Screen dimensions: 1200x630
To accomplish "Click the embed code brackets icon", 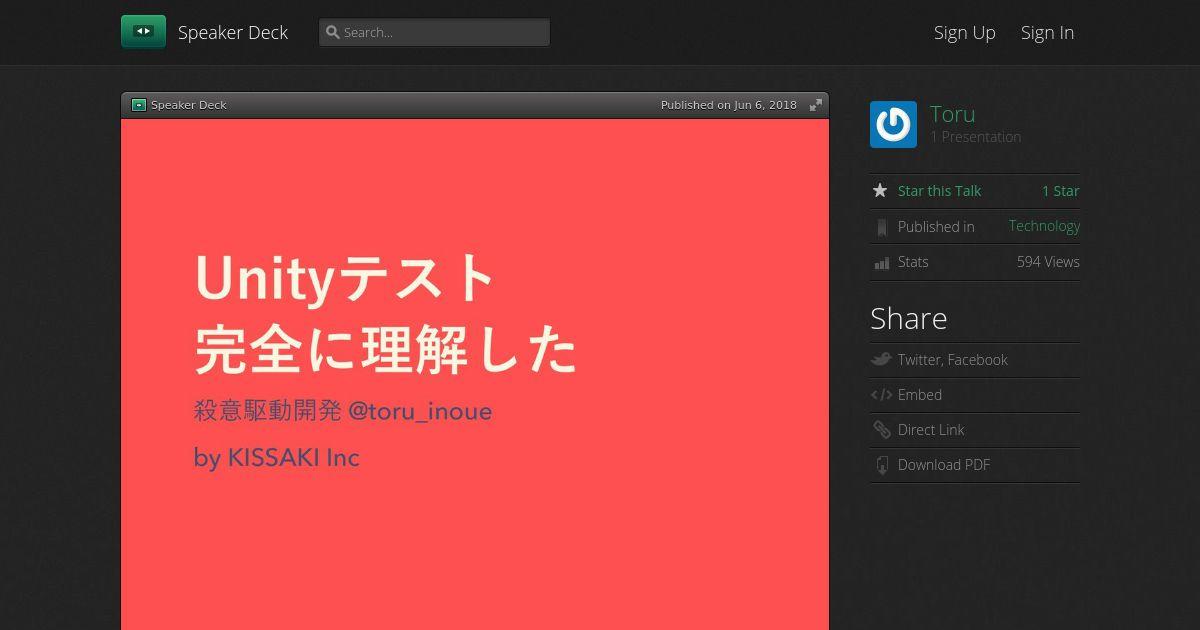I will tap(881, 395).
